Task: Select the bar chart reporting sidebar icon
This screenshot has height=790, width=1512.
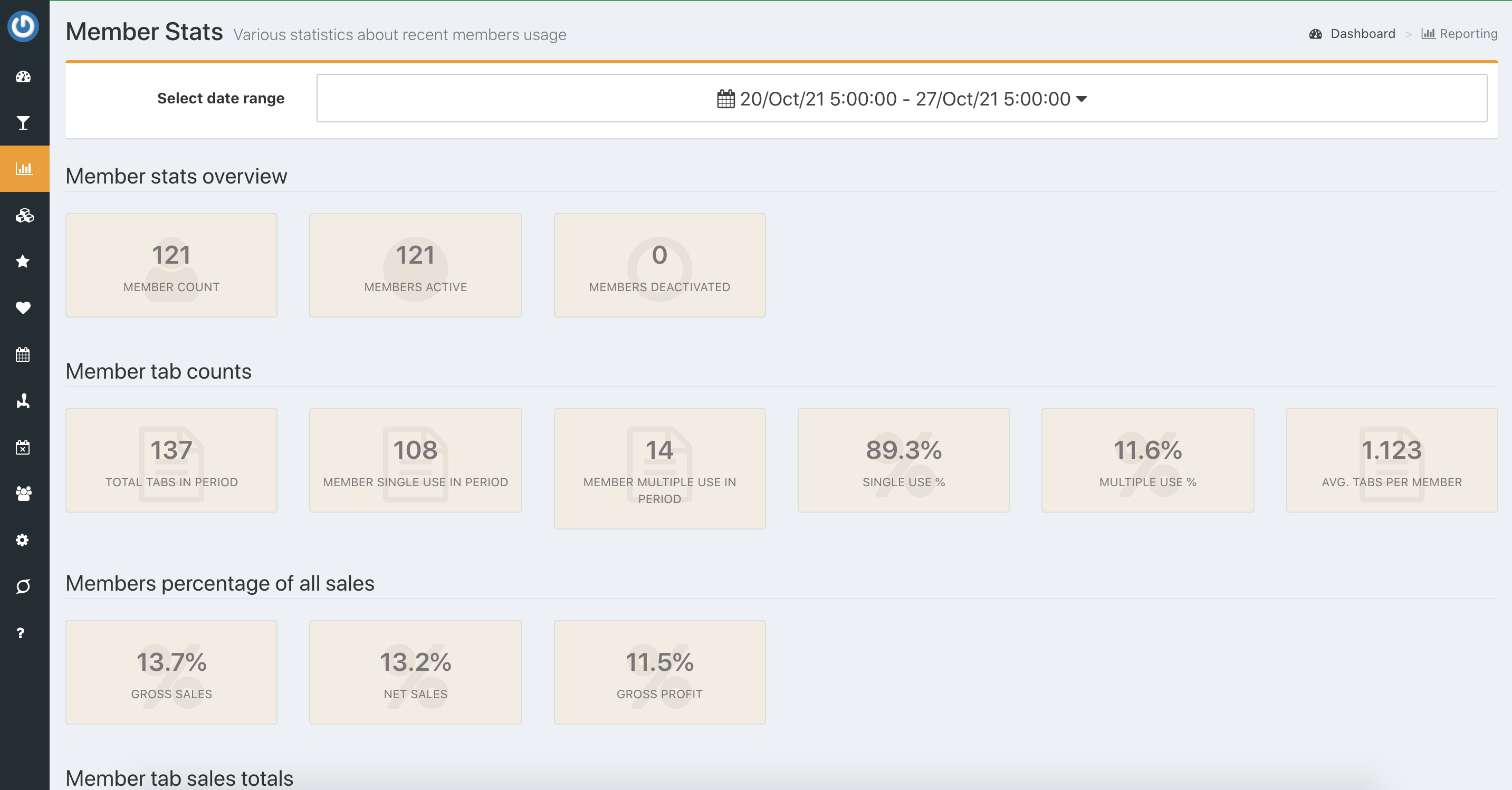Action: coord(24,169)
